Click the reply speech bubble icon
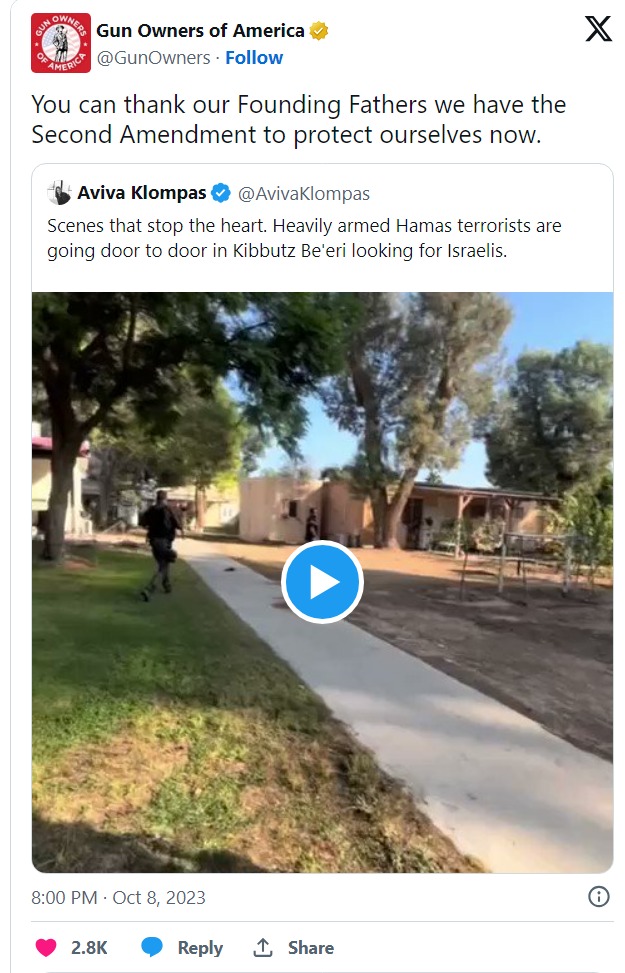Viewport: 625px width, 973px height. point(152,948)
